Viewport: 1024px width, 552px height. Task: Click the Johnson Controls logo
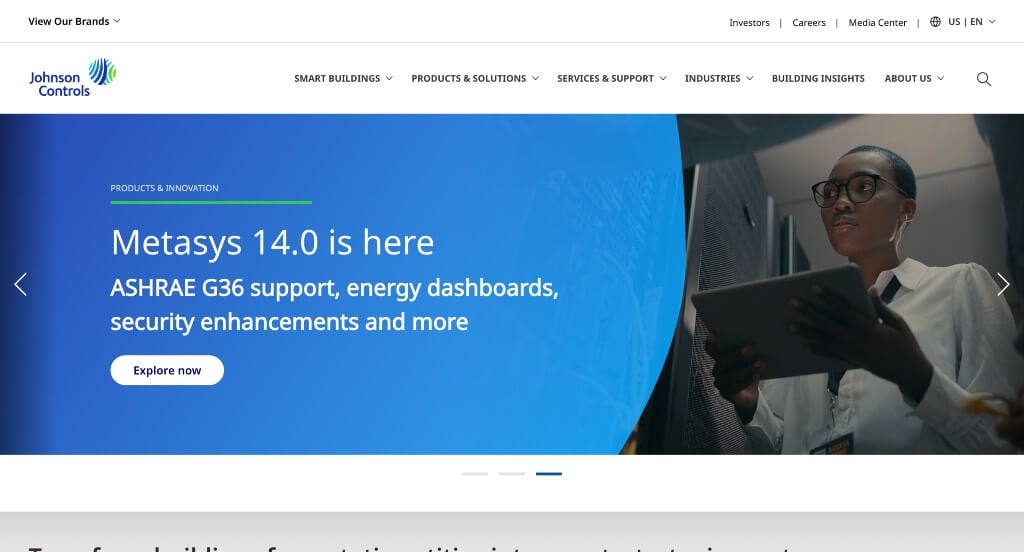(x=73, y=78)
